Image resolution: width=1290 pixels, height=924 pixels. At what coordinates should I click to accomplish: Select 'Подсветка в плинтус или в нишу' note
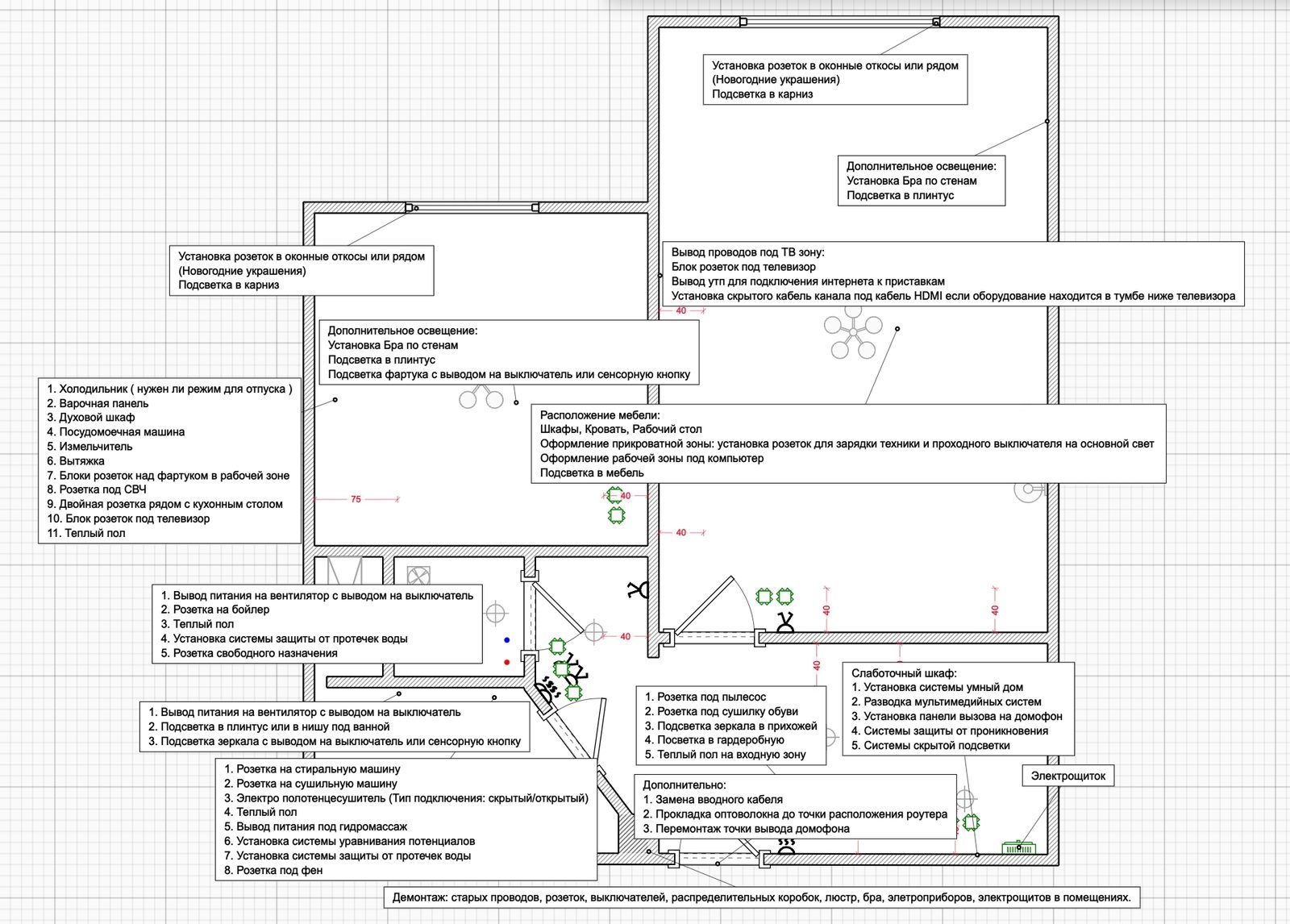[335, 726]
